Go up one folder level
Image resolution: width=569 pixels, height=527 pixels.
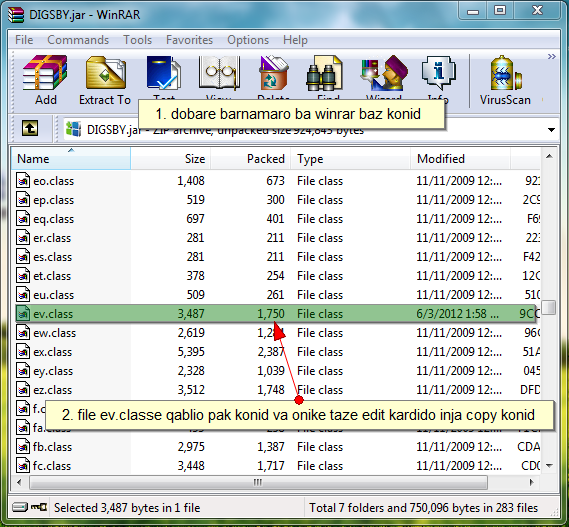coord(30,128)
